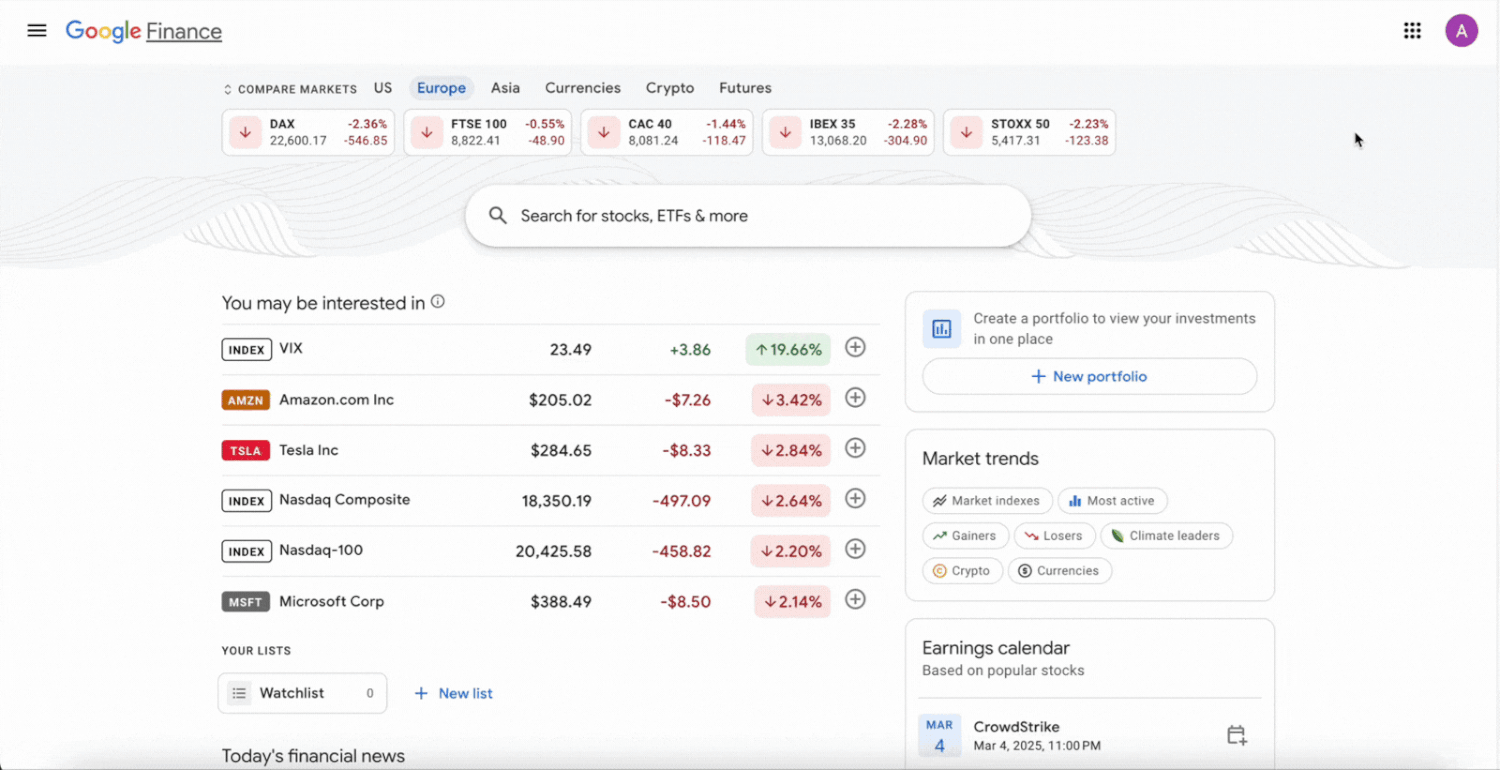Image resolution: width=1500 pixels, height=770 pixels.
Task: Open the Futures markets tab
Action: pos(745,88)
